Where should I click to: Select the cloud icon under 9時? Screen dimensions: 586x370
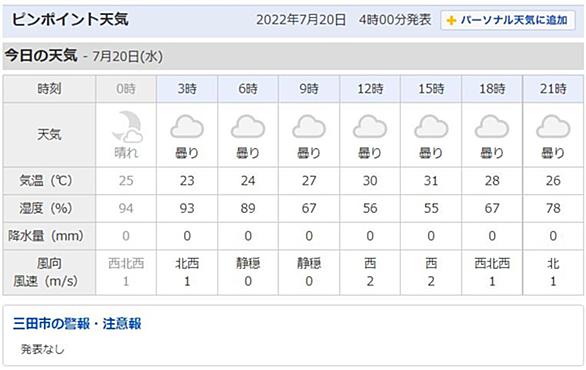pyautogui.click(x=309, y=127)
